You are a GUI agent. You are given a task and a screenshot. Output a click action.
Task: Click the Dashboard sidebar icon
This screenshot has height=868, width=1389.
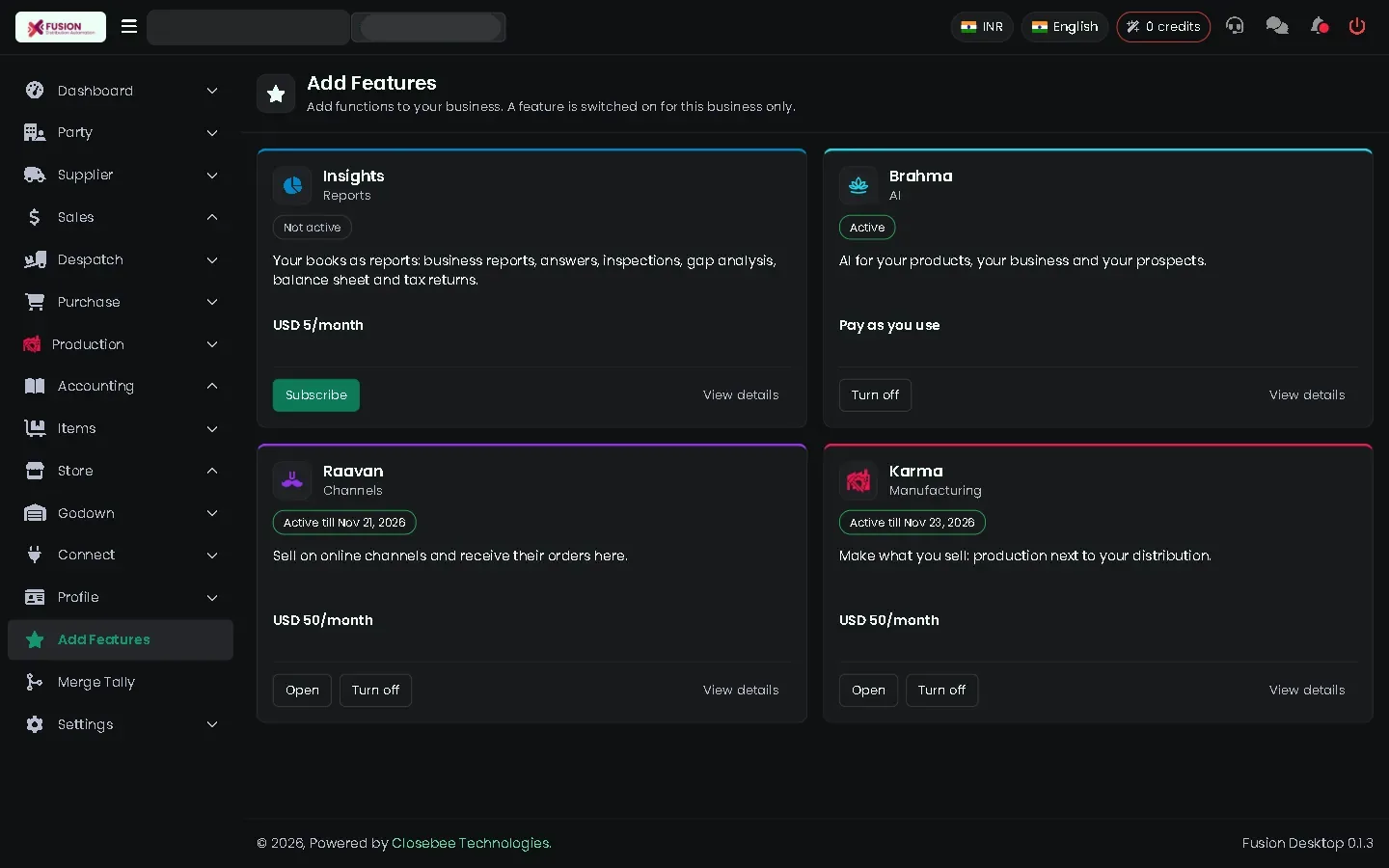pyautogui.click(x=35, y=91)
